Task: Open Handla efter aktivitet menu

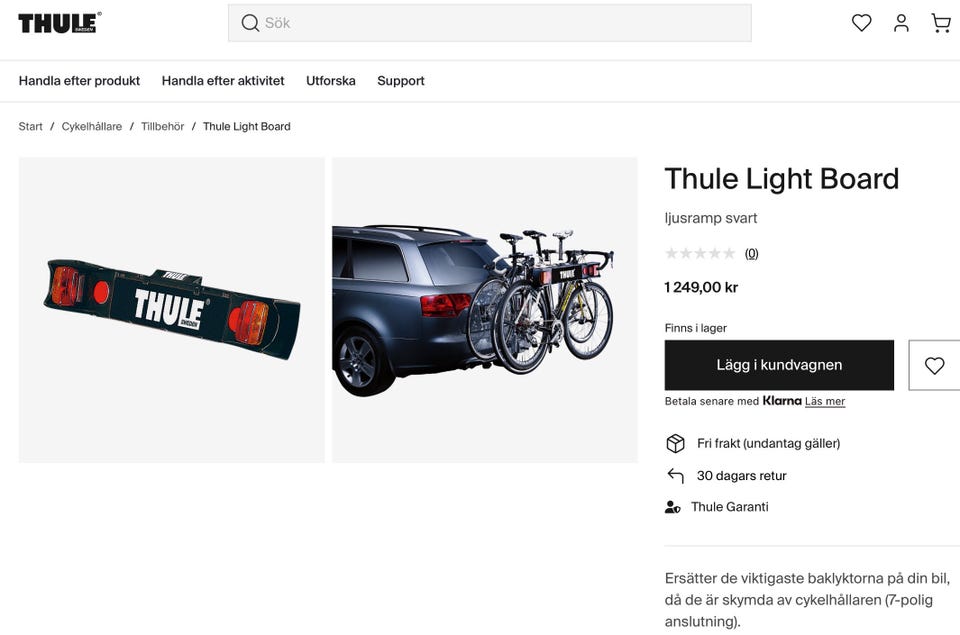Action: [223, 81]
